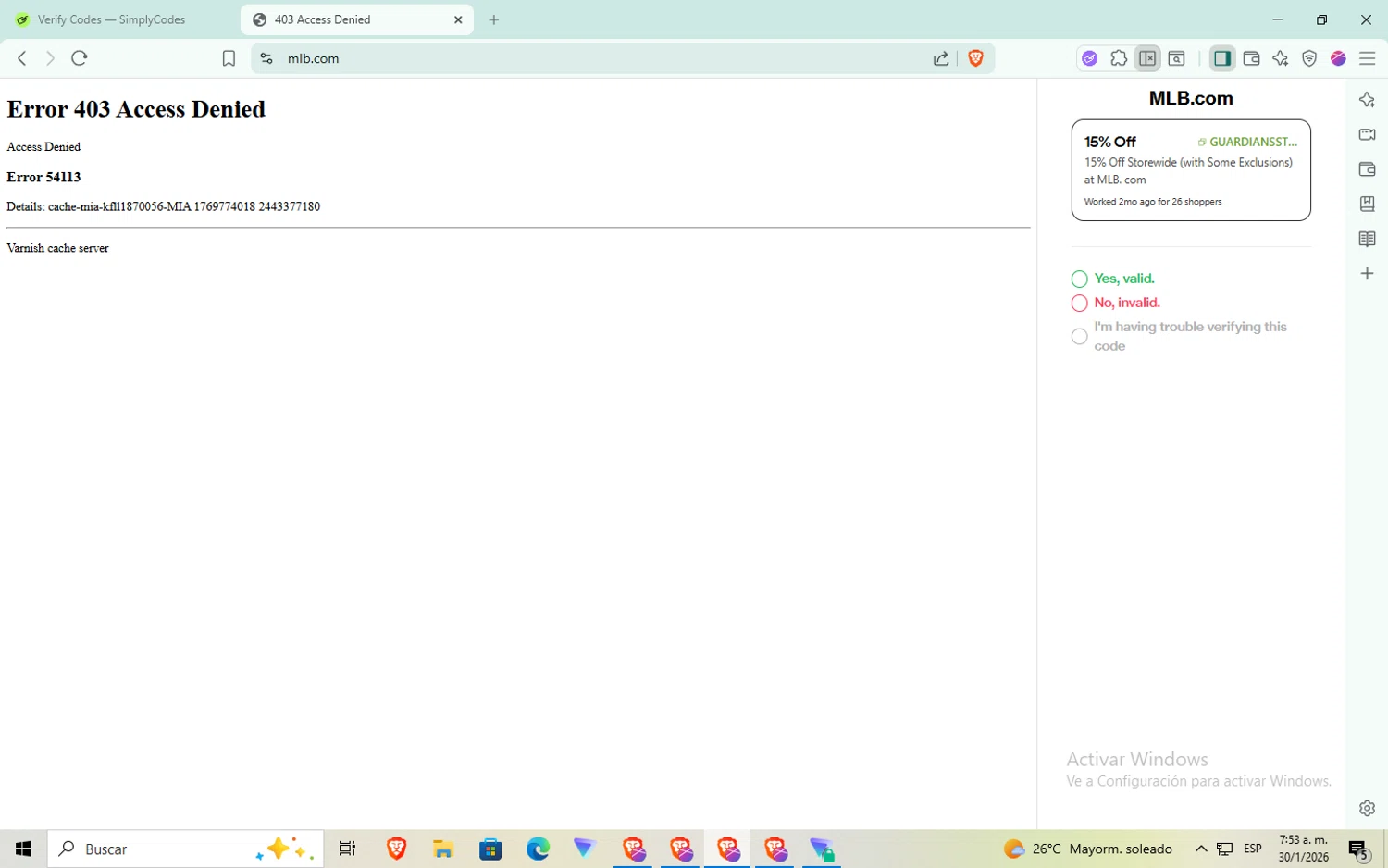Viewport: 1388px width, 868px height.
Task: Add a sidebar item with the plus icon
Action: [x=1367, y=274]
